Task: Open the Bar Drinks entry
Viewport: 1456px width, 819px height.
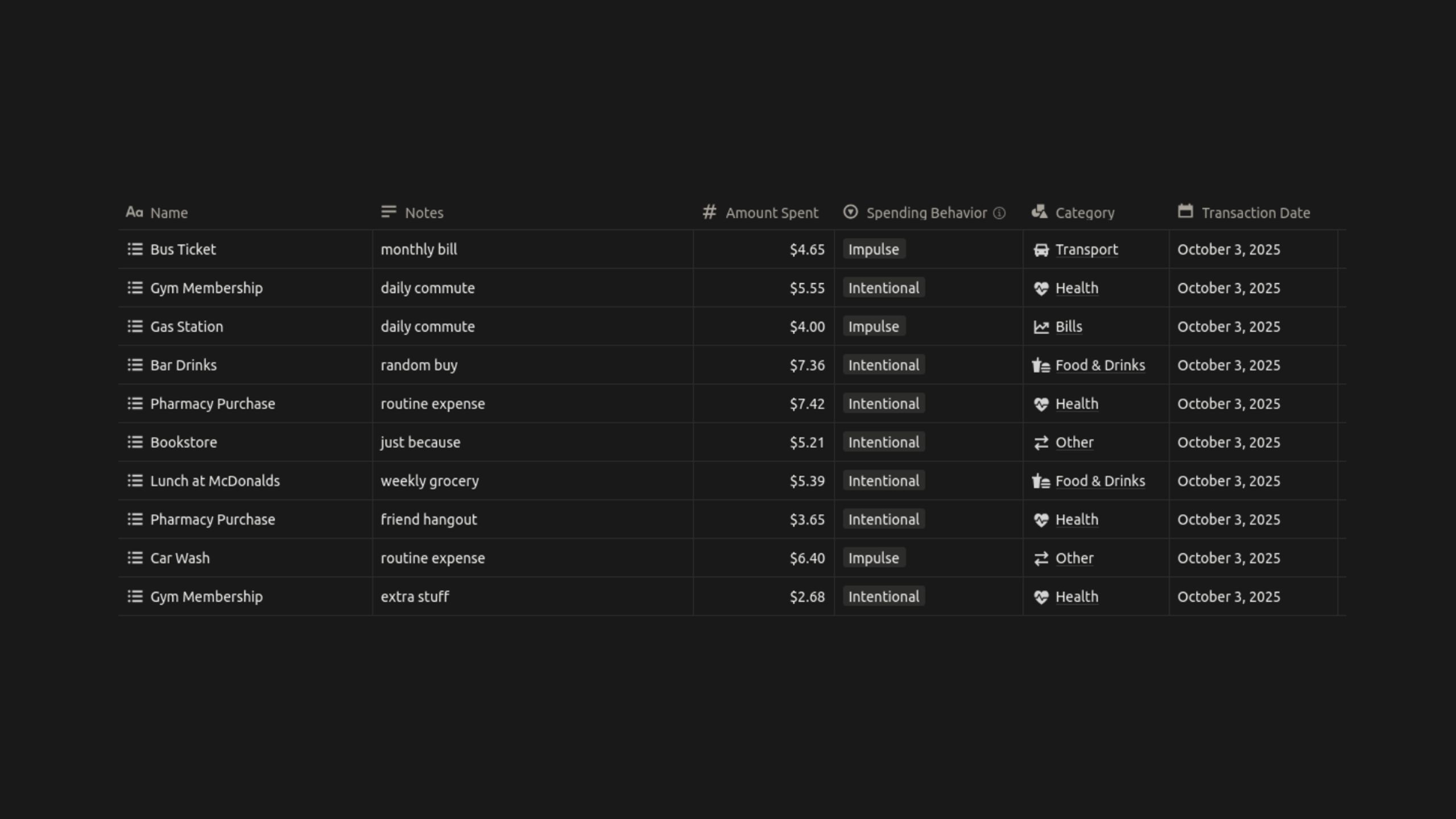Action: tap(183, 365)
